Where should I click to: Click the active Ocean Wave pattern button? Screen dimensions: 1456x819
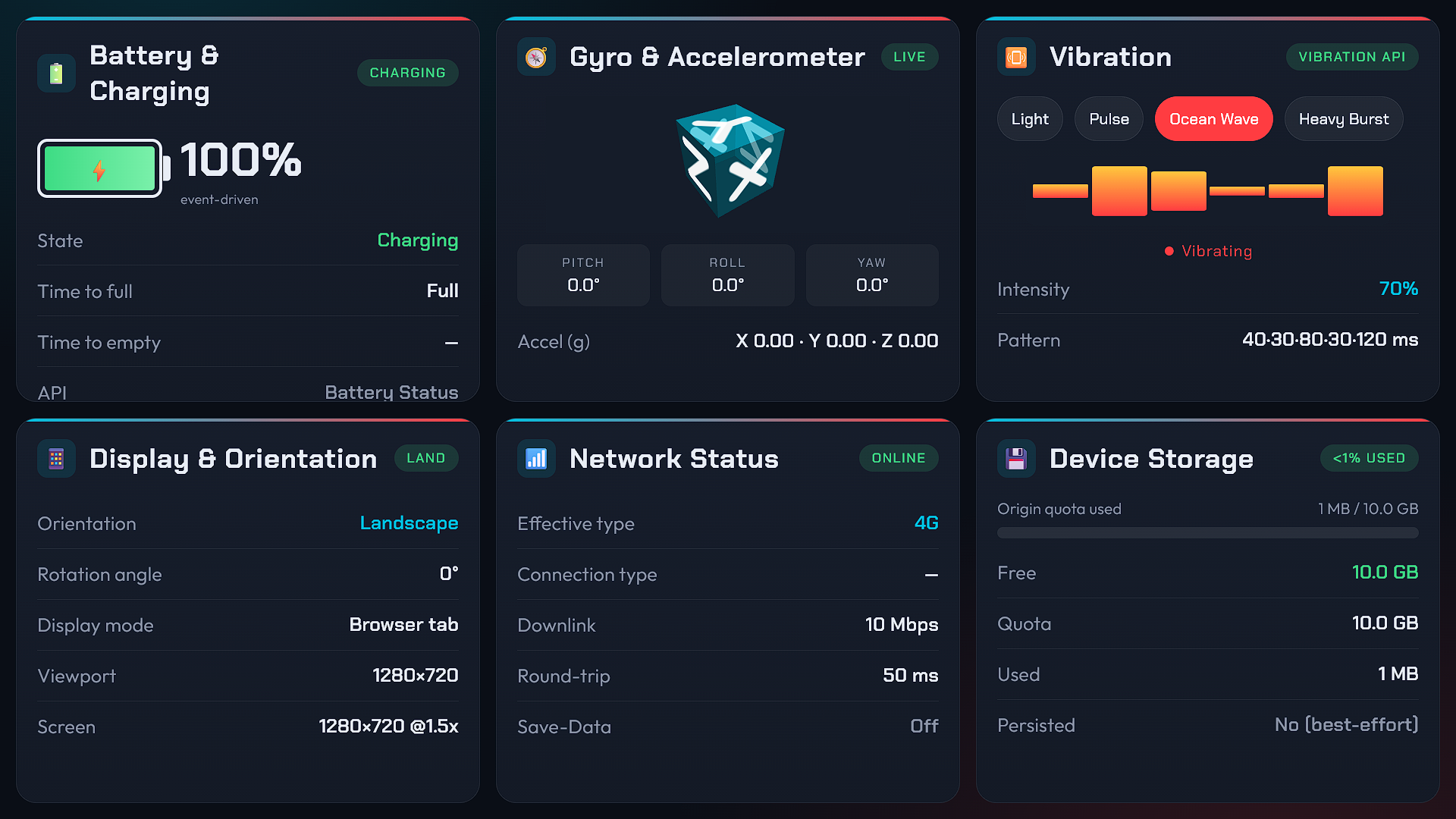(1213, 119)
